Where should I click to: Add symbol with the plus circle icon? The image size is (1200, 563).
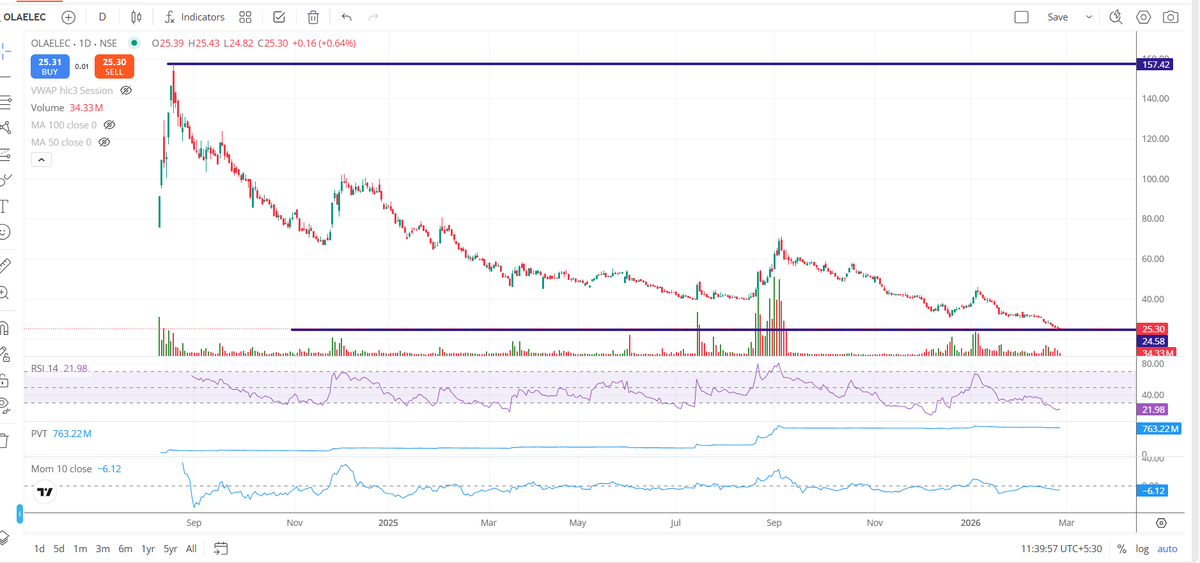tap(68, 17)
